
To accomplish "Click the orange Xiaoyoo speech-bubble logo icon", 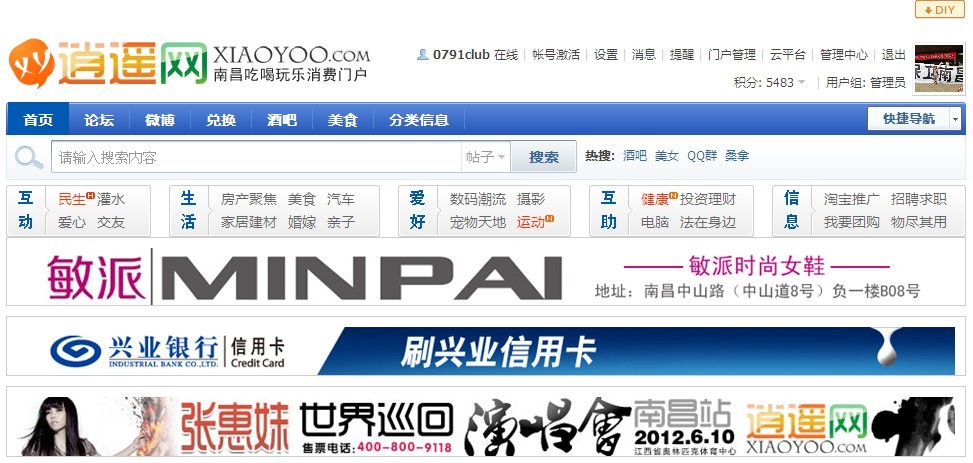I will click(x=32, y=63).
